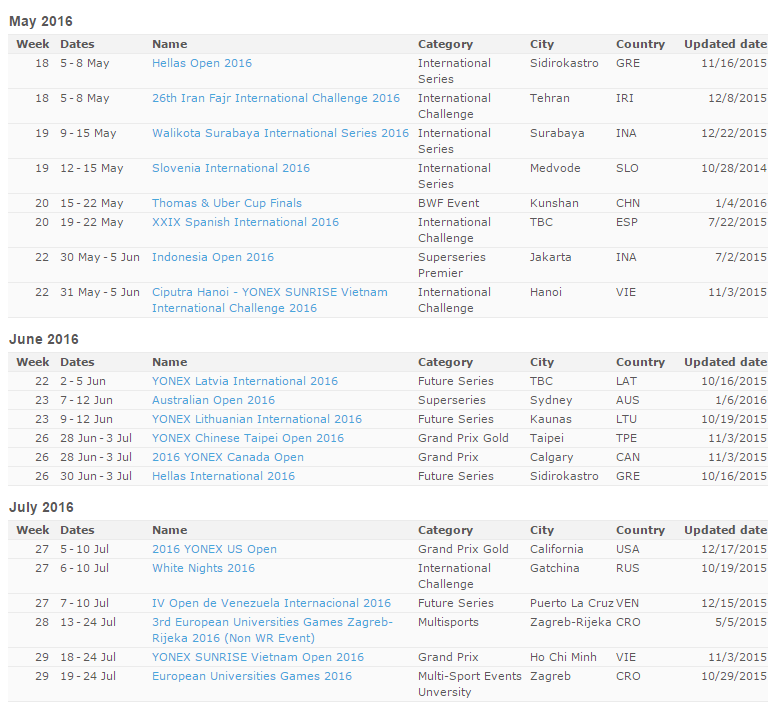Screen dimensions: 775x704
Task: Open Indonesia Open 2016 link
Action: click(213, 257)
